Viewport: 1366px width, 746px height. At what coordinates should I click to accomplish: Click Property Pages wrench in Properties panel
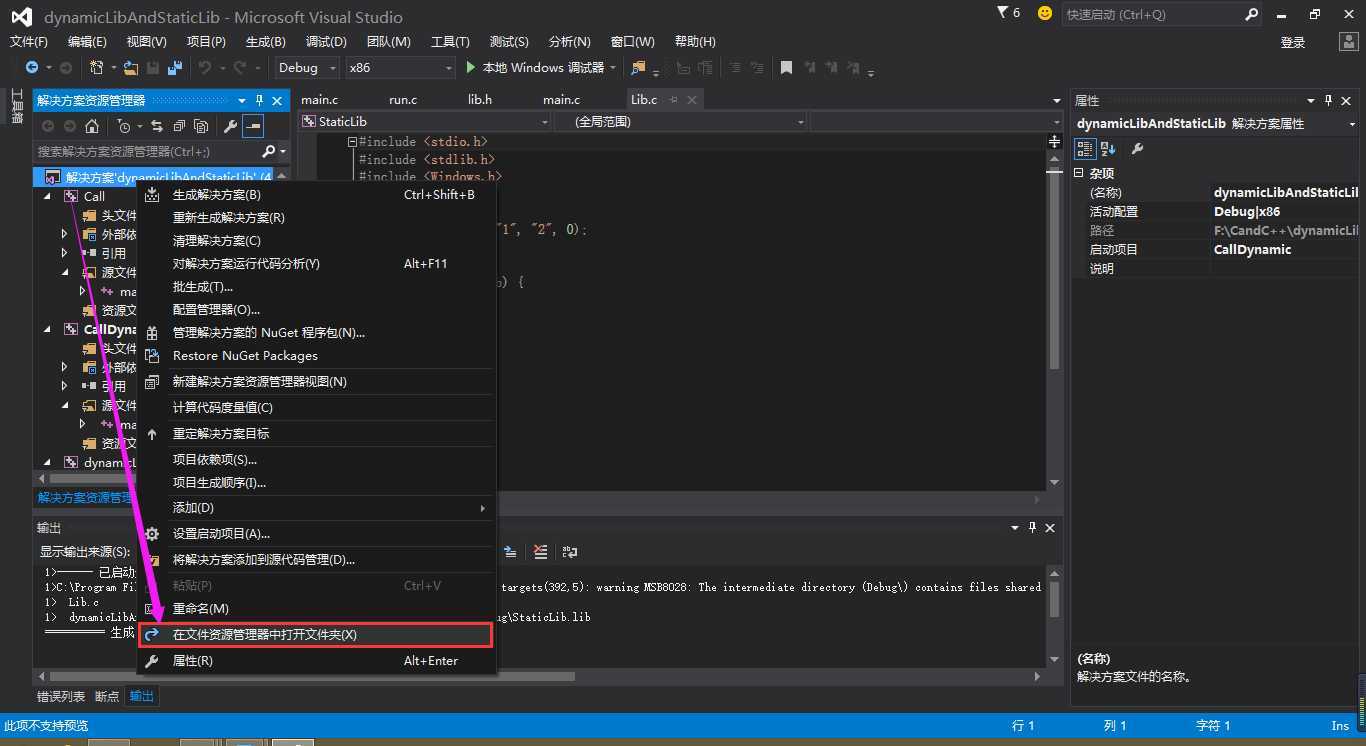1137,149
